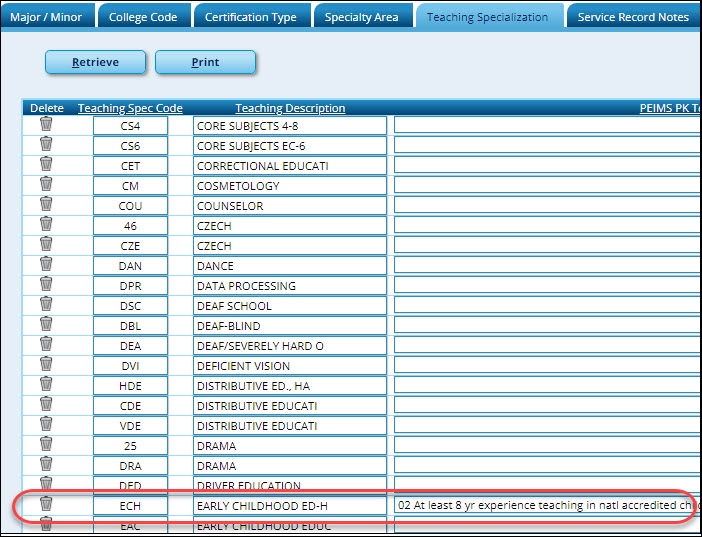Click the Retrieve button

(x=95, y=62)
